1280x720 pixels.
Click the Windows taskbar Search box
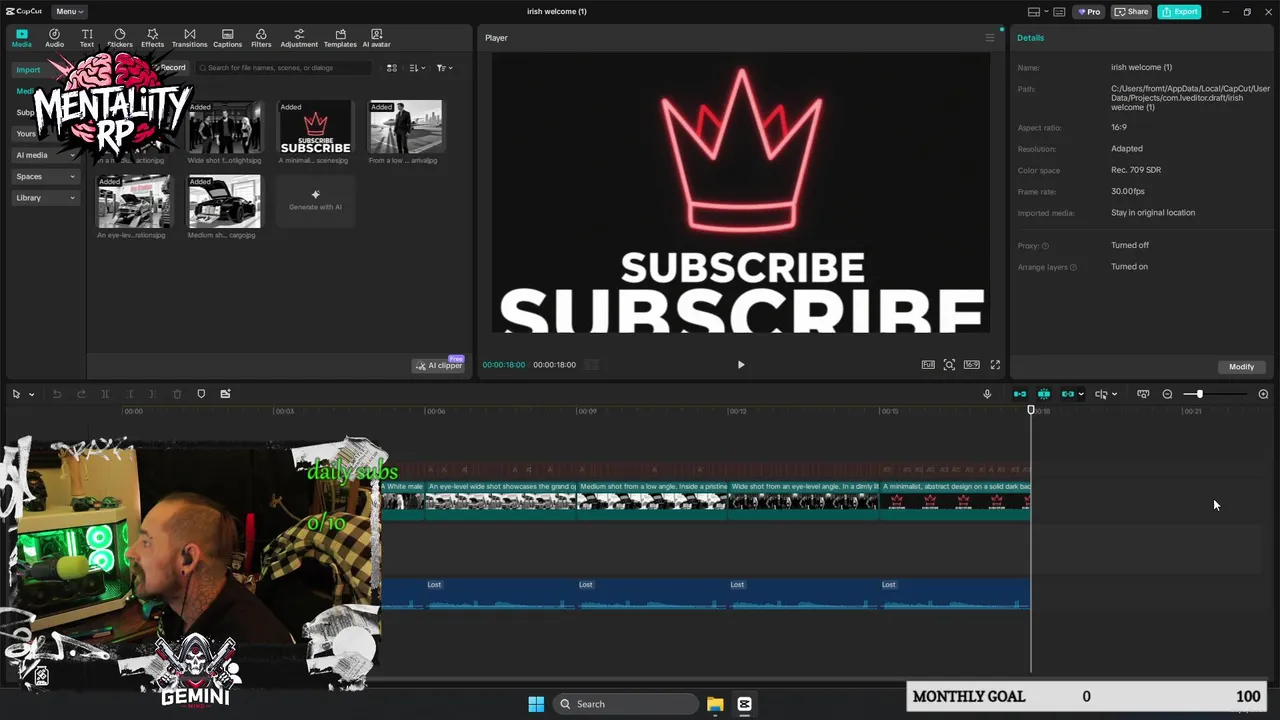(624, 704)
